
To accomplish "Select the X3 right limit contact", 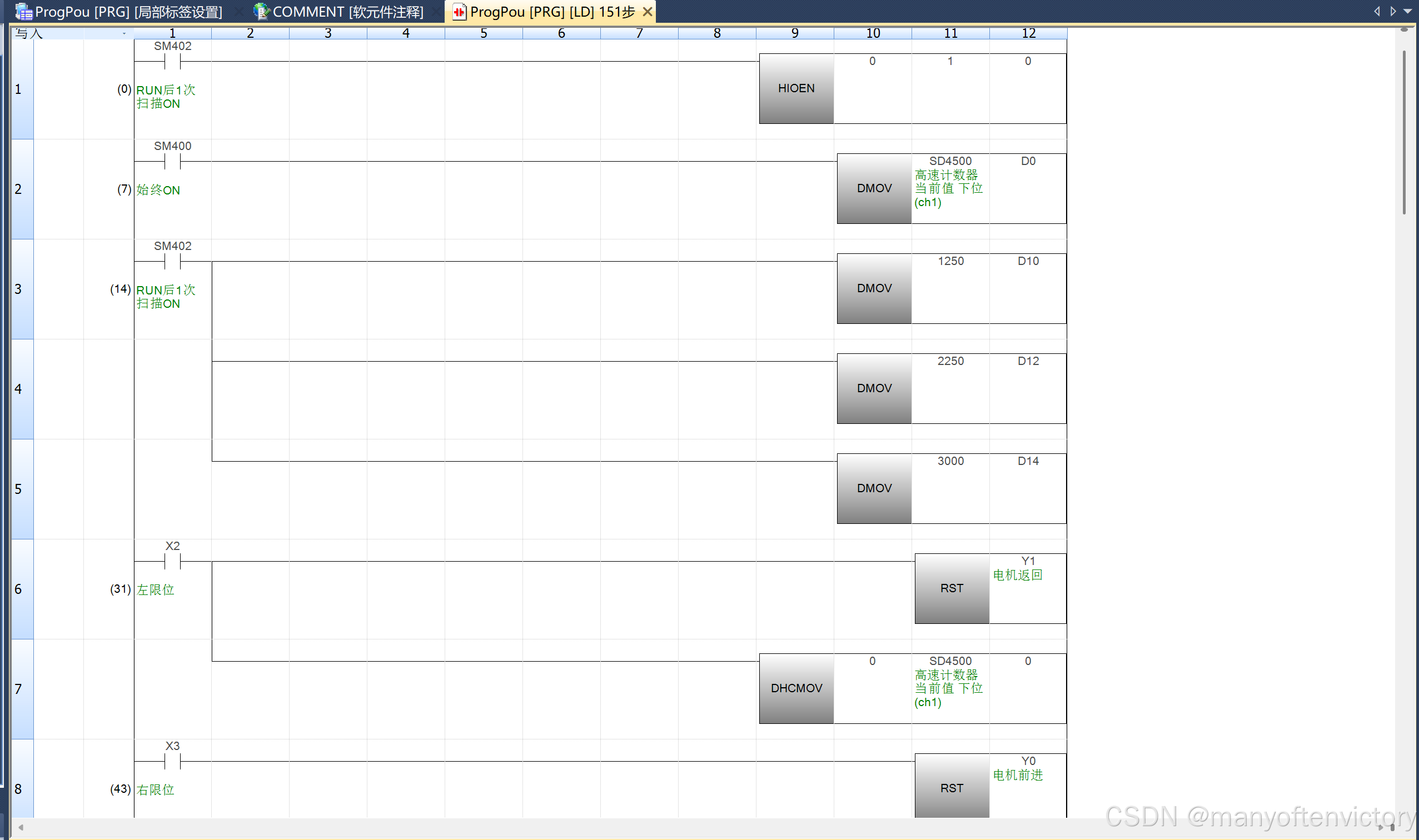I will [173, 761].
